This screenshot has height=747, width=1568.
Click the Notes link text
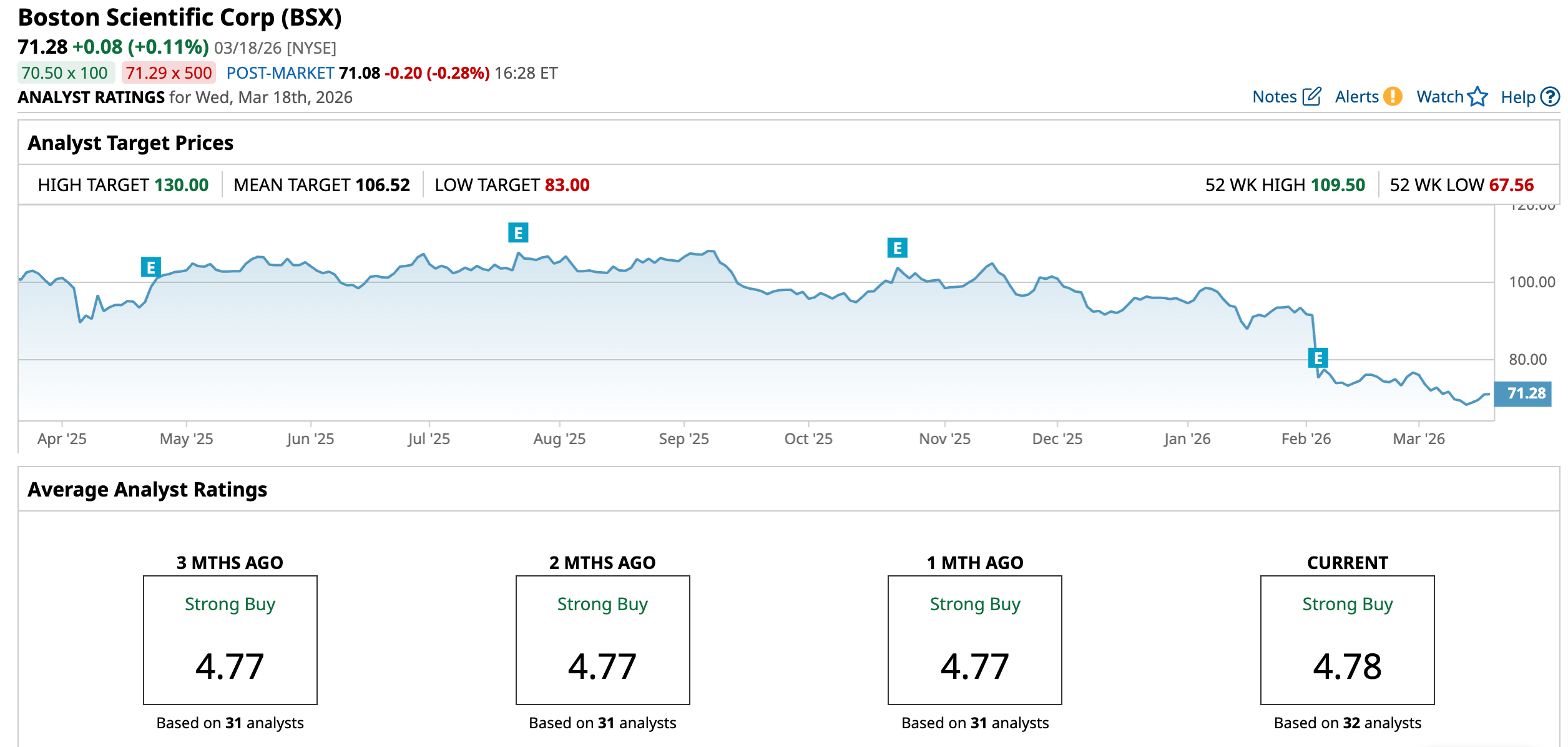[x=1274, y=97]
